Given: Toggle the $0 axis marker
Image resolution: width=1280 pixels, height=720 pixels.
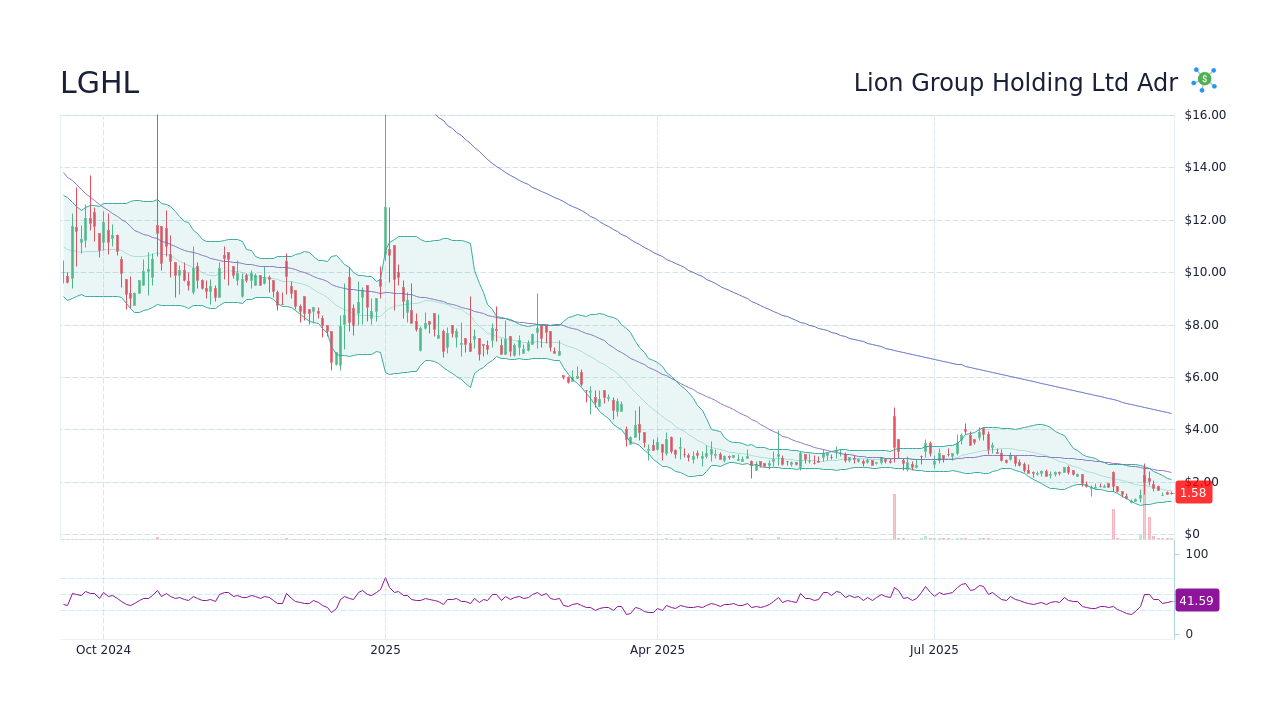Looking at the screenshot, I should click(x=1190, y=533).
